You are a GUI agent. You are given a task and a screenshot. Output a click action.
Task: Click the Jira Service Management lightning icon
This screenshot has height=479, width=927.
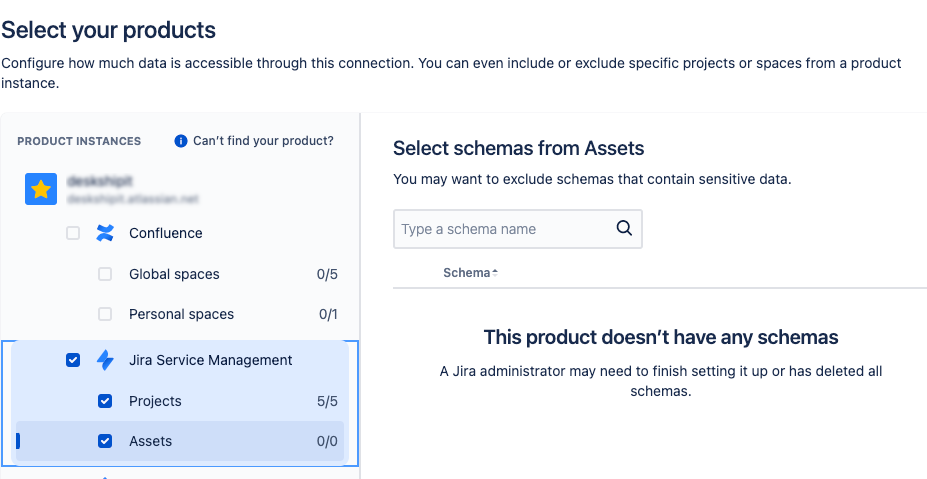(x=105, y=360)
